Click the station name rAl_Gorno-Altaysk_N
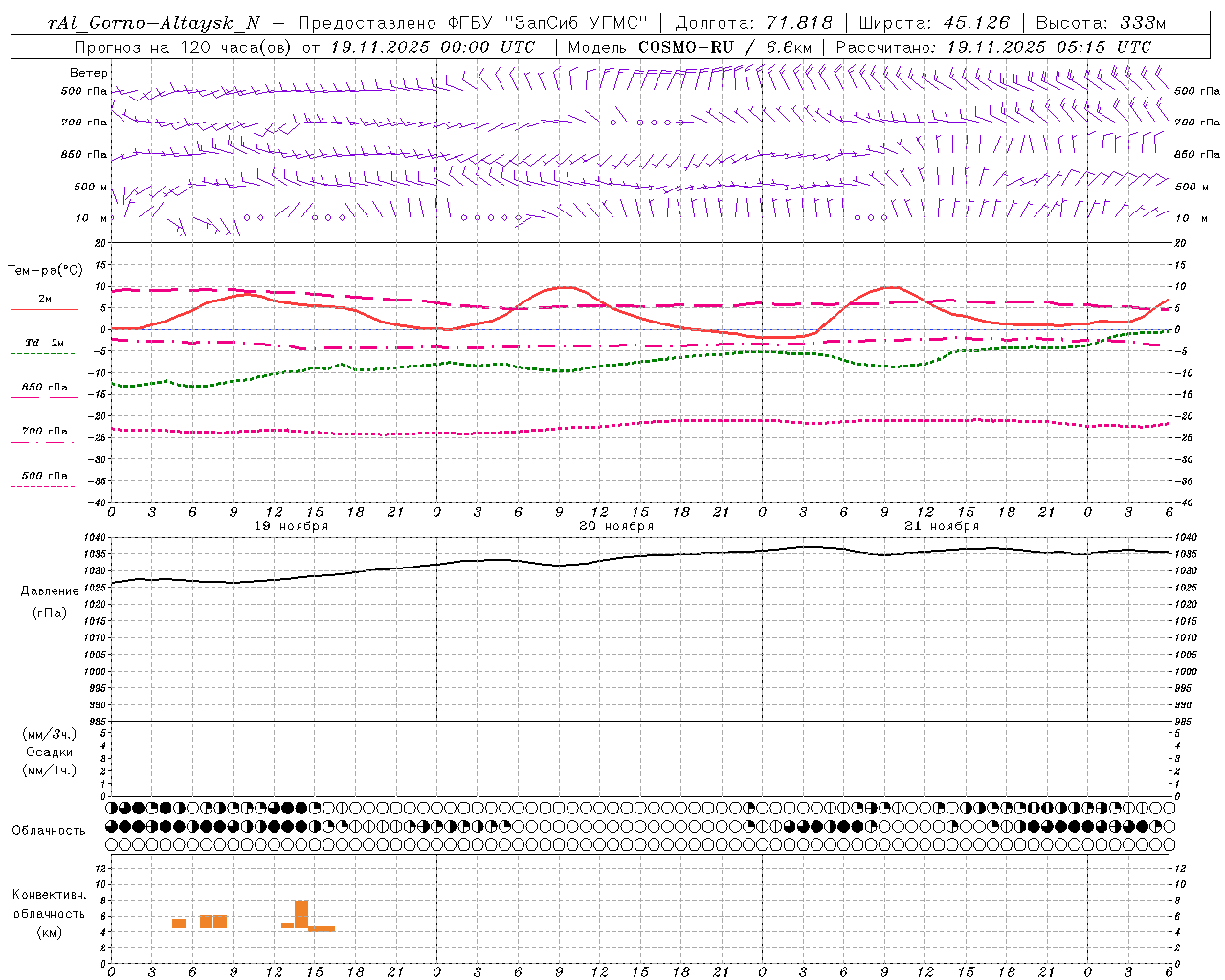The height and width of the screenshot is (980, 1225). tap(154, 23)
